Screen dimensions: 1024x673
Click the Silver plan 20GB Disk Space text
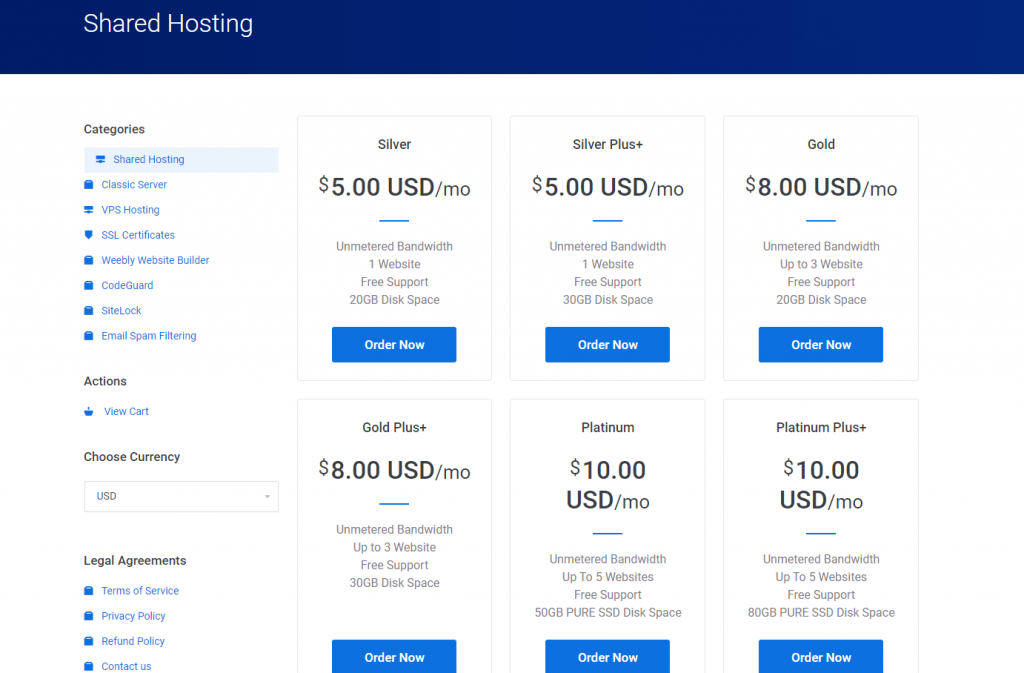[x=394, y=300]
